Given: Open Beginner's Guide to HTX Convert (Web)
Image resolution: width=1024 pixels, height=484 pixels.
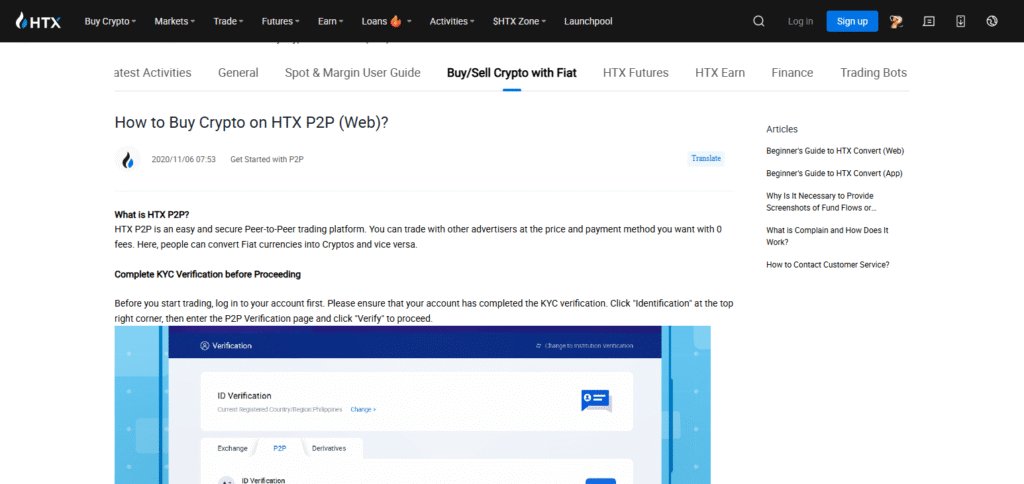Looking at the screenshot, I should [835, 151].
